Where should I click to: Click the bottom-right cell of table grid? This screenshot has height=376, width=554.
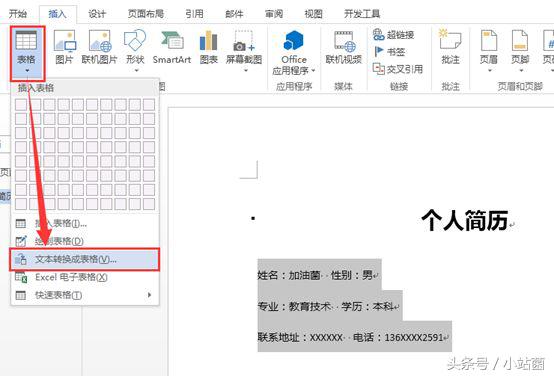click(149, 204)
